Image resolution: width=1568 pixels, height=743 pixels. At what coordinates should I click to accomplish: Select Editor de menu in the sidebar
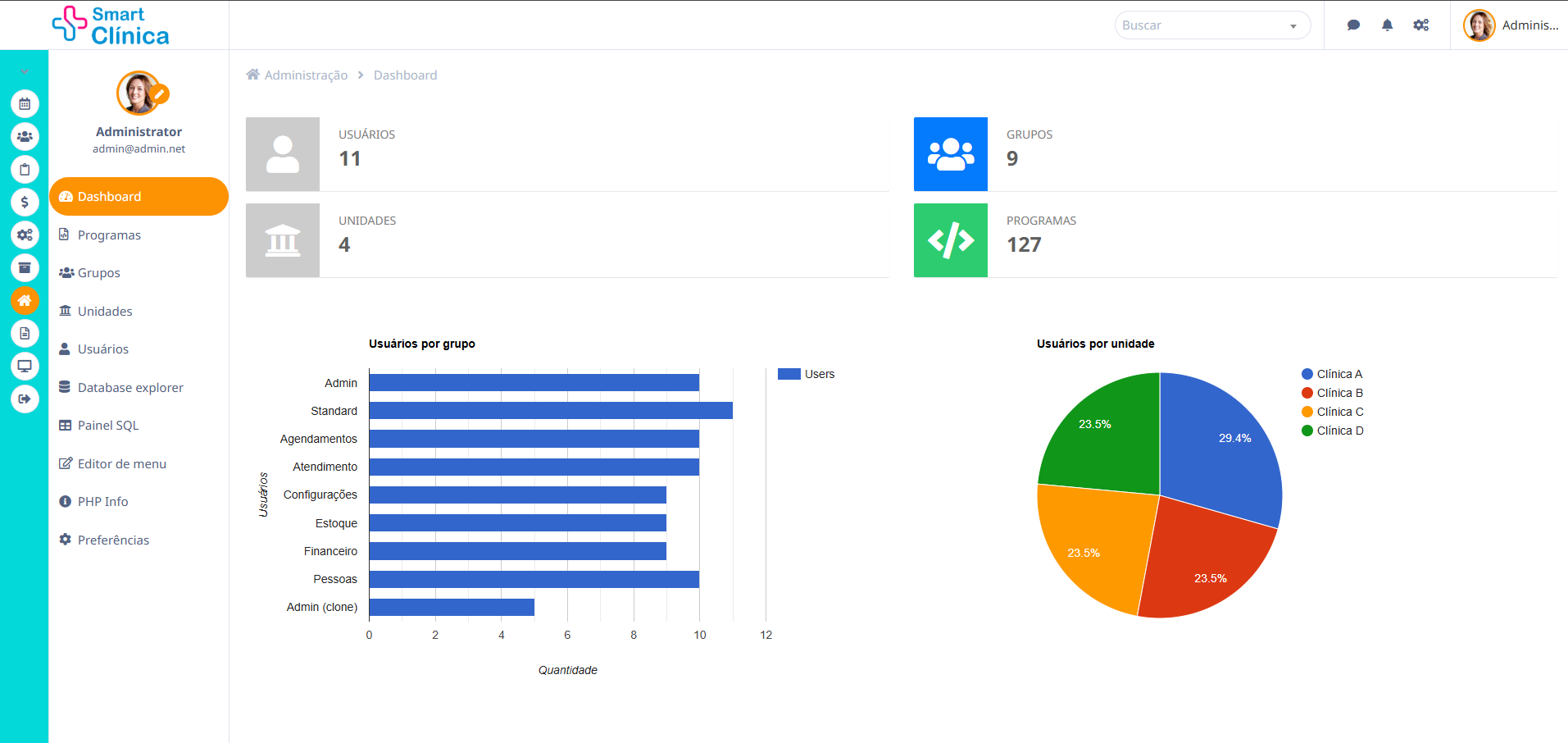tap(121, 463)
